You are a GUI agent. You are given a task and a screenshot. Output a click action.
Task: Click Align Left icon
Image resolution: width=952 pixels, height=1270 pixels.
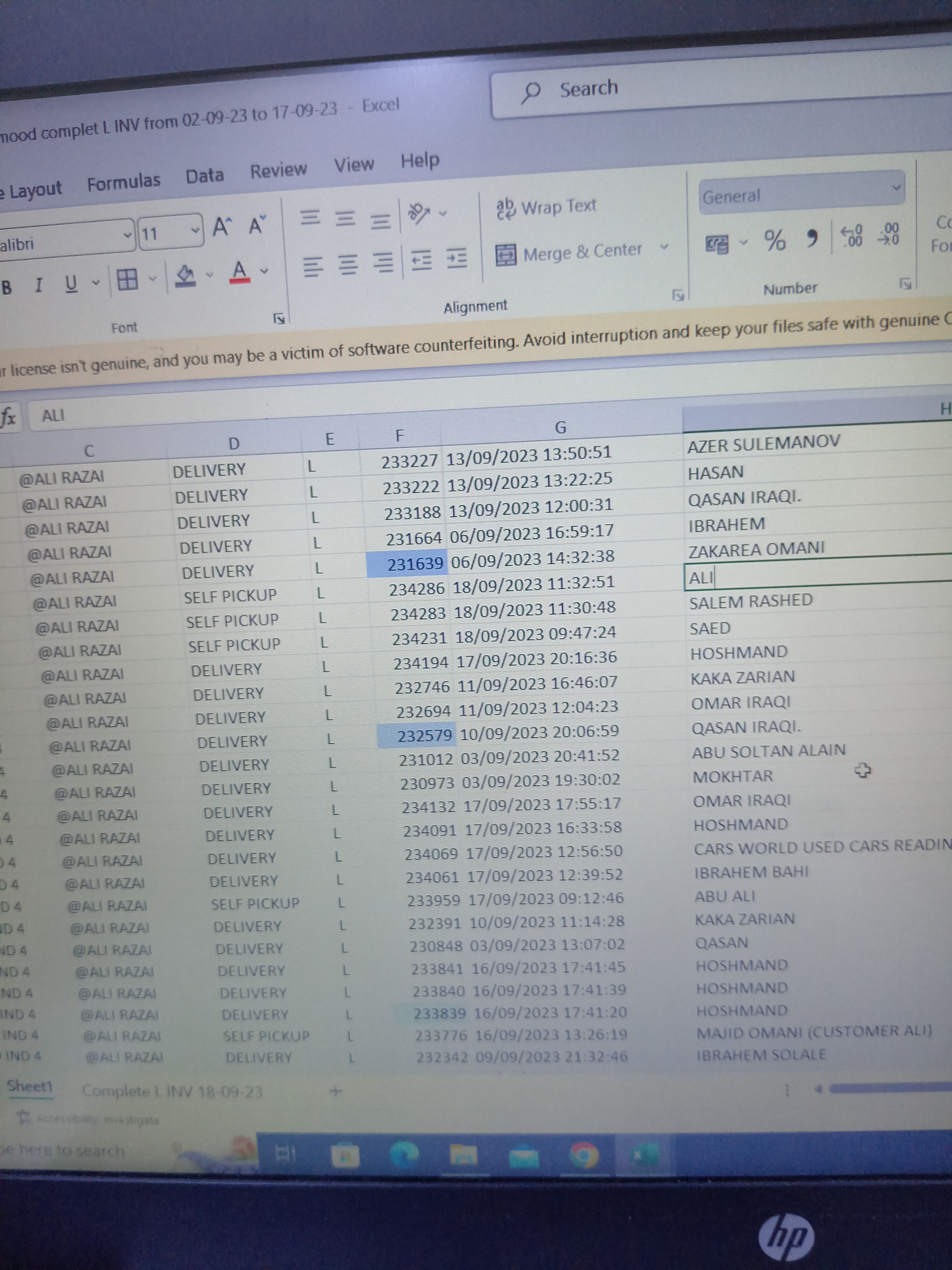[x=313, y=266]
